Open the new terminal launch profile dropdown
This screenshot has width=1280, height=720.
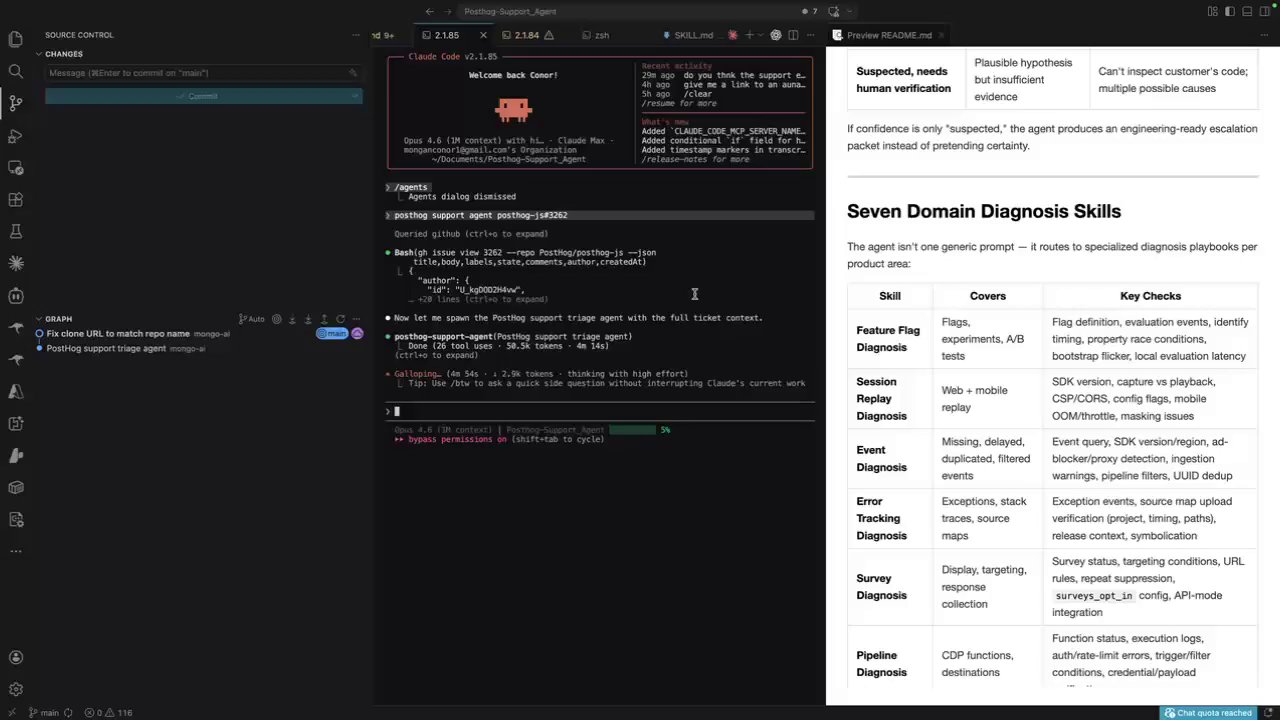(759, 35)
